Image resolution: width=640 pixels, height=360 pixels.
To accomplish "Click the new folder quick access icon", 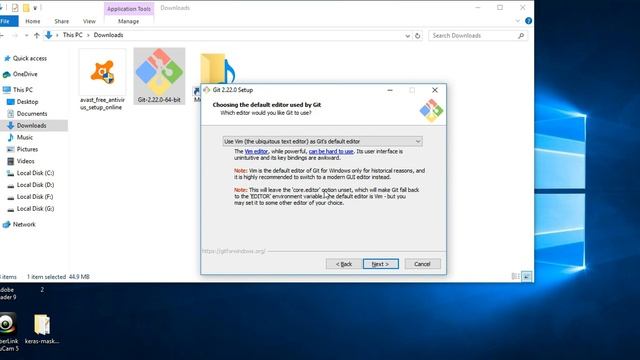I will pos(26,8).
